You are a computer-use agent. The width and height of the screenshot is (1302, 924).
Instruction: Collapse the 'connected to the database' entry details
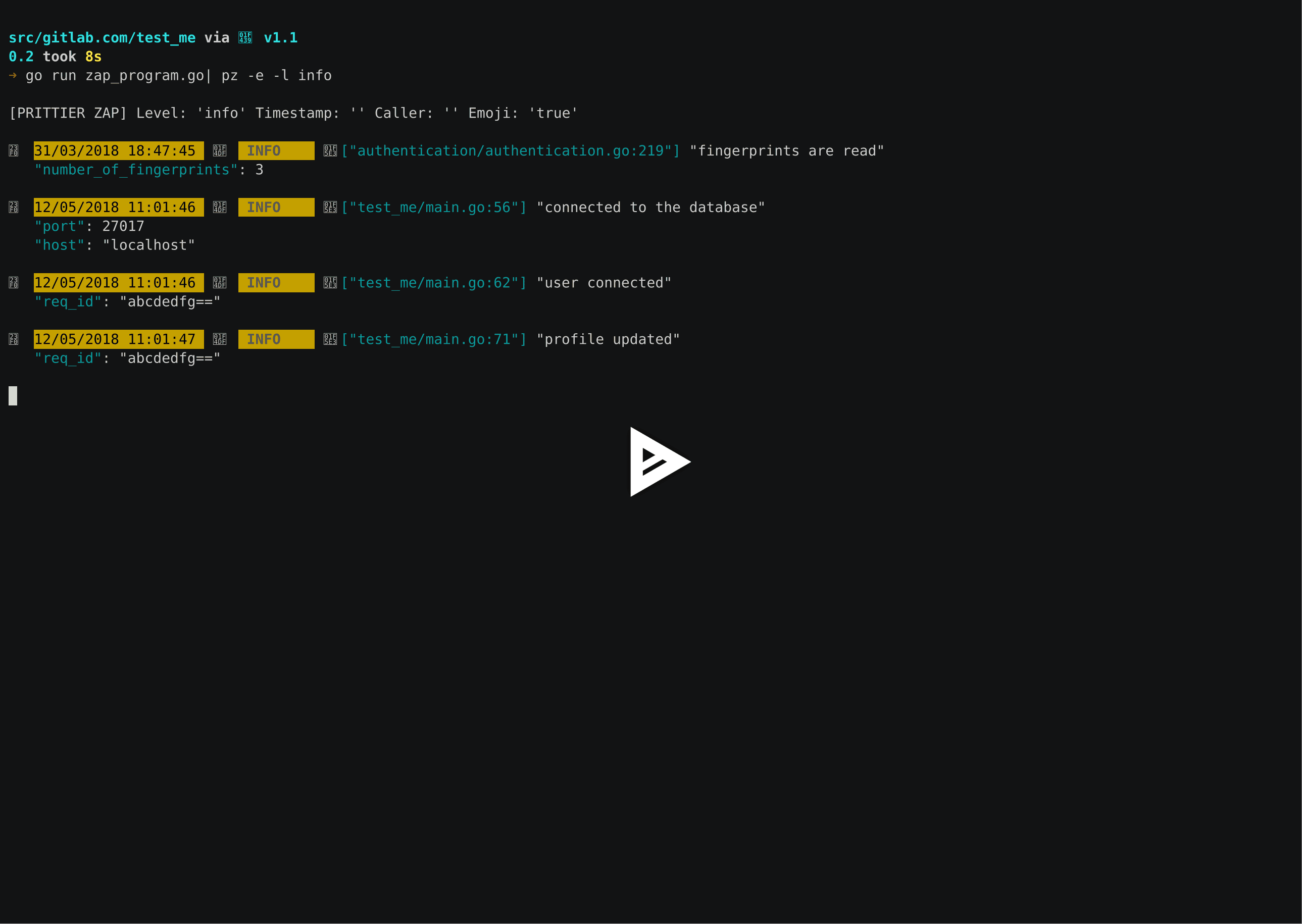[650, 207]
